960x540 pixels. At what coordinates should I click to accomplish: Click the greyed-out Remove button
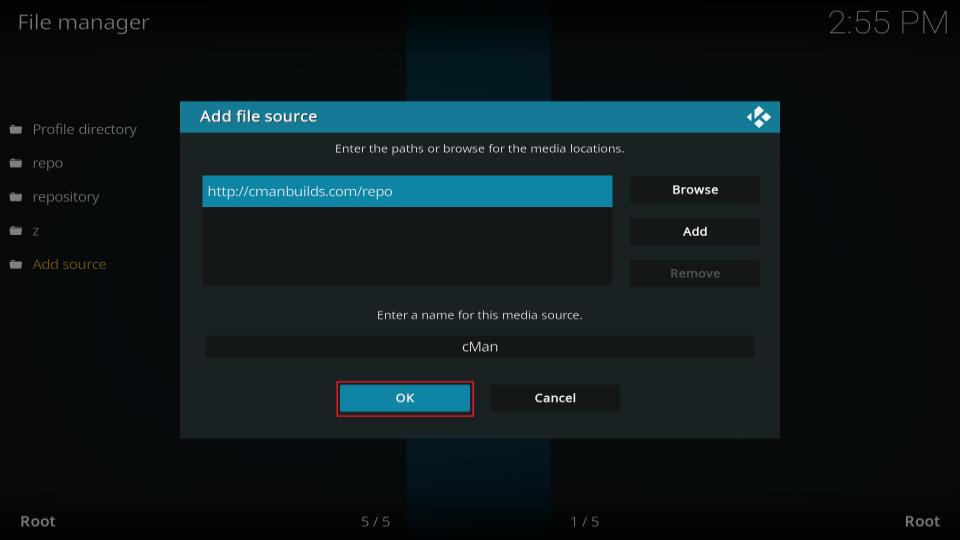[695, 273]
